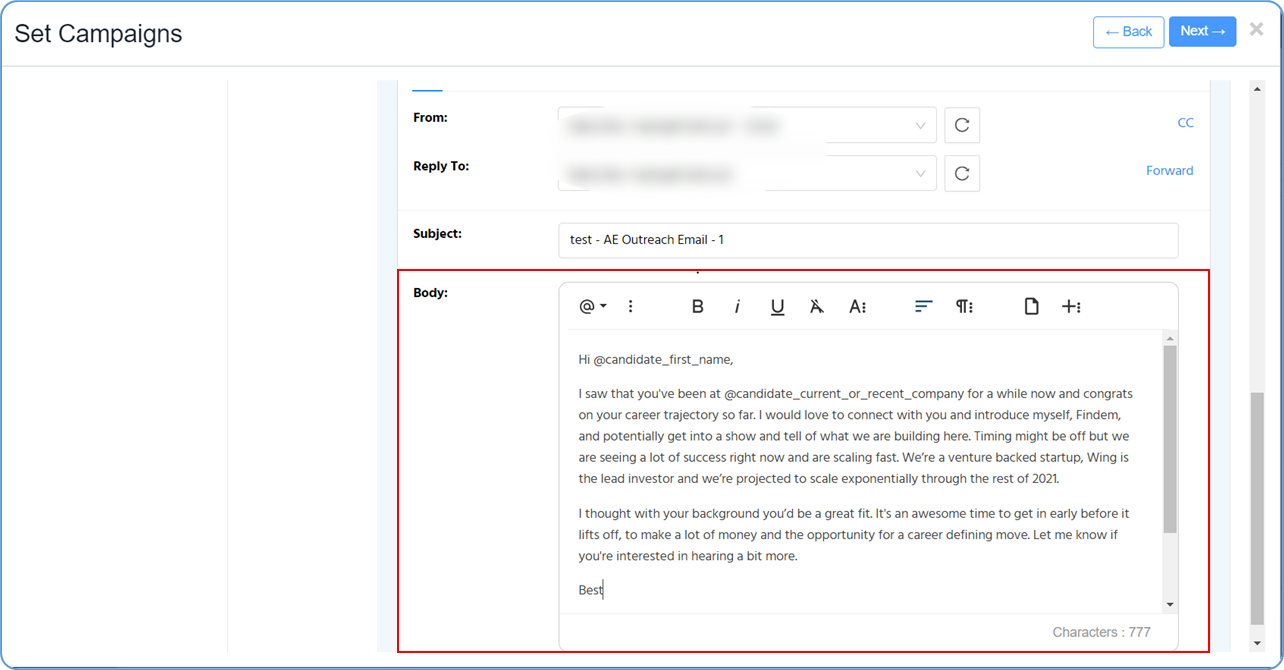
Task: Click the page template icon
Action: [x=1031, y=307]
